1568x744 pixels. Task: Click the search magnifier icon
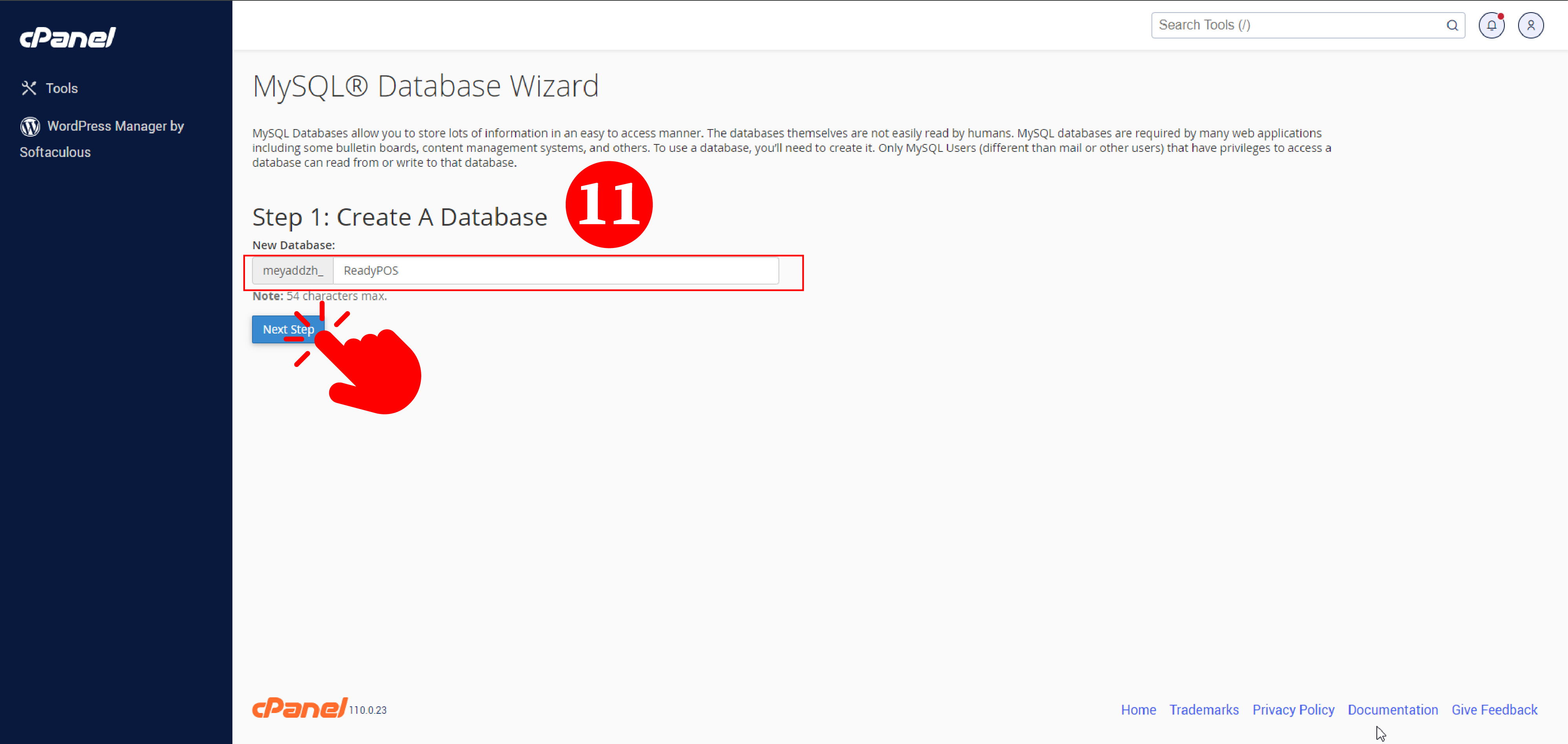pyautogui.click(x=1452, y=26)
